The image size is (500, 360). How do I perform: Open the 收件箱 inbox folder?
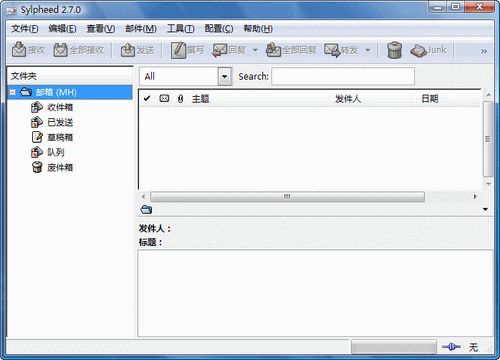click(x=60, y=107)
